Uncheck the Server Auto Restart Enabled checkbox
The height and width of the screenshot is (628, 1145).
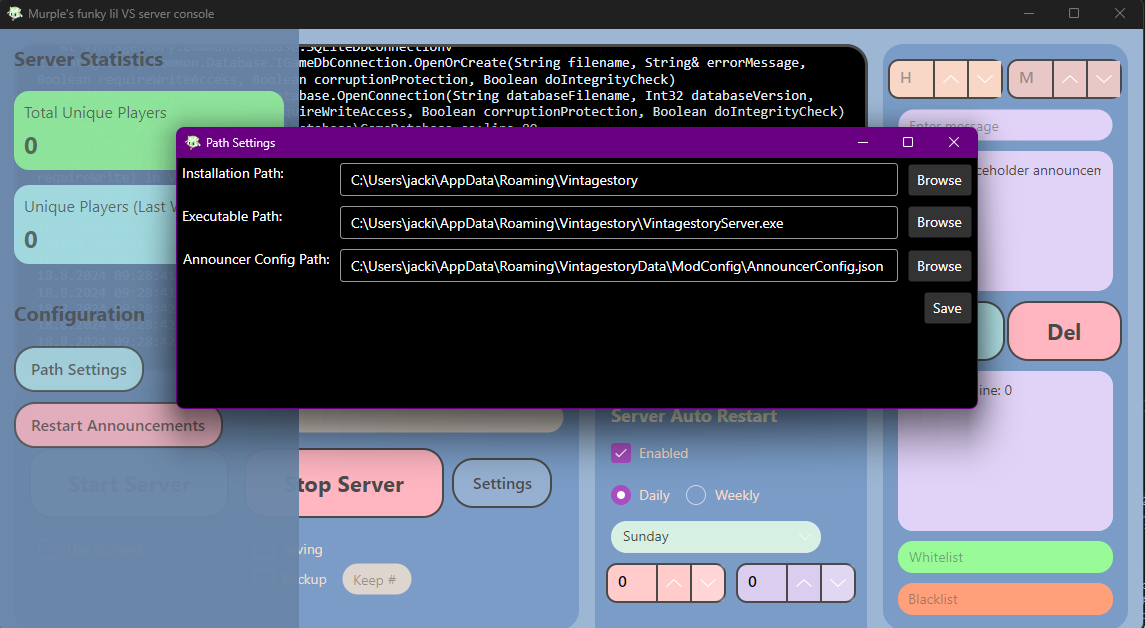coord(621,453)
